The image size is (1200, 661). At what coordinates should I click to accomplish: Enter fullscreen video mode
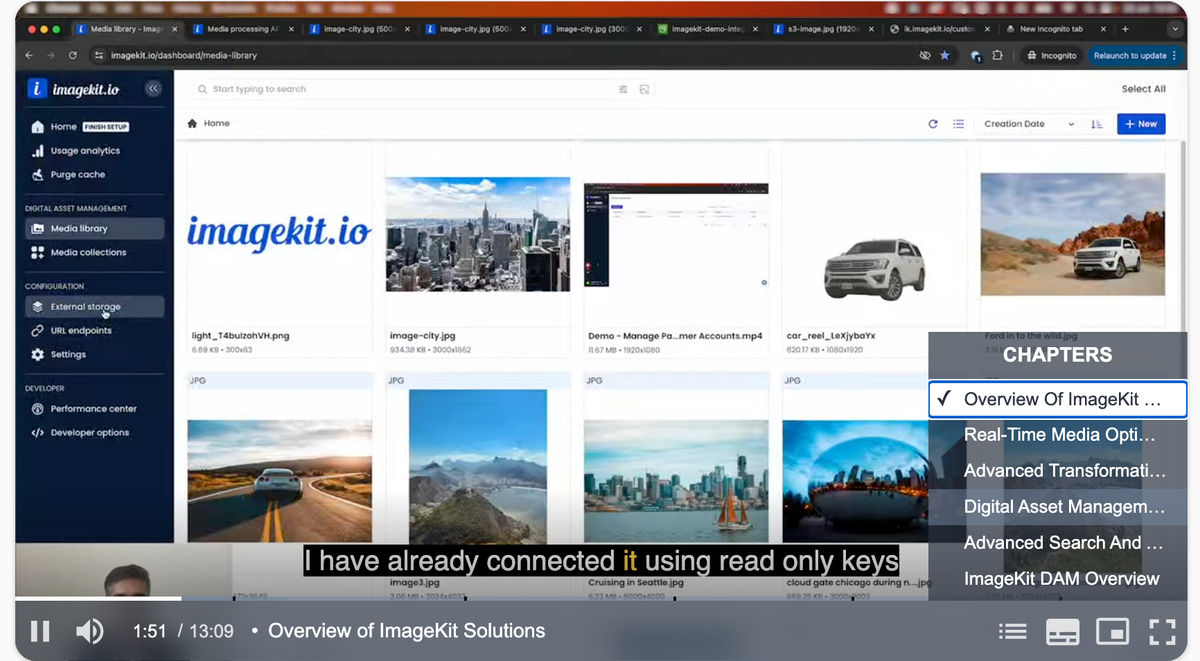click(x=1162, y=631)
